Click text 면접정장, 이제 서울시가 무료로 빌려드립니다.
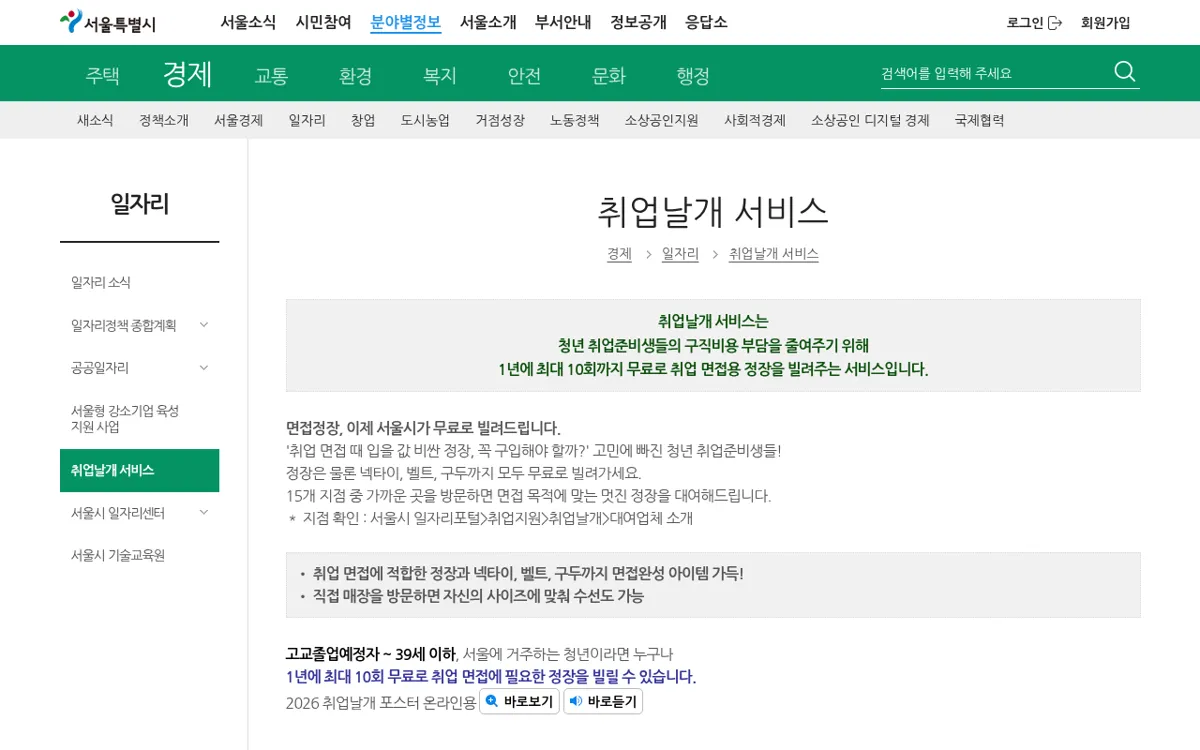 (x=423, y=428)
